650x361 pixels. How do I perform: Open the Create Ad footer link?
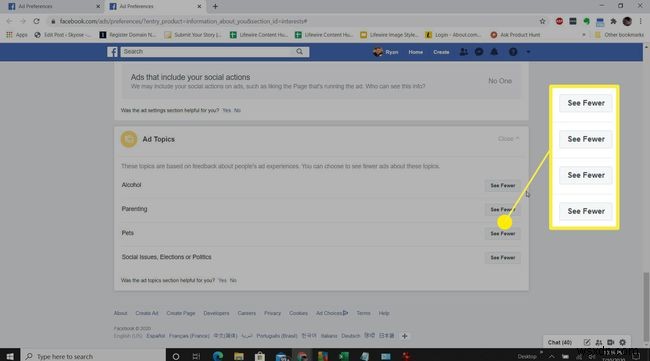pyautogui.click(x=147, y=313)
